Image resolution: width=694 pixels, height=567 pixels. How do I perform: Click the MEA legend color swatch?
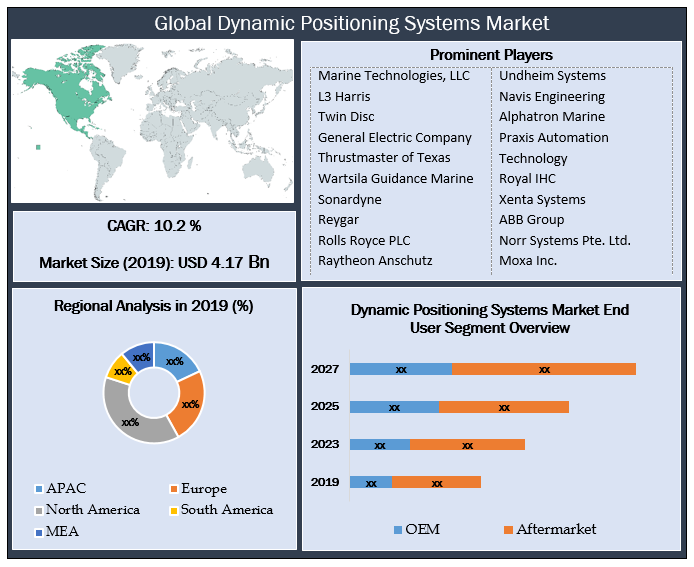[x=39, y=532]
